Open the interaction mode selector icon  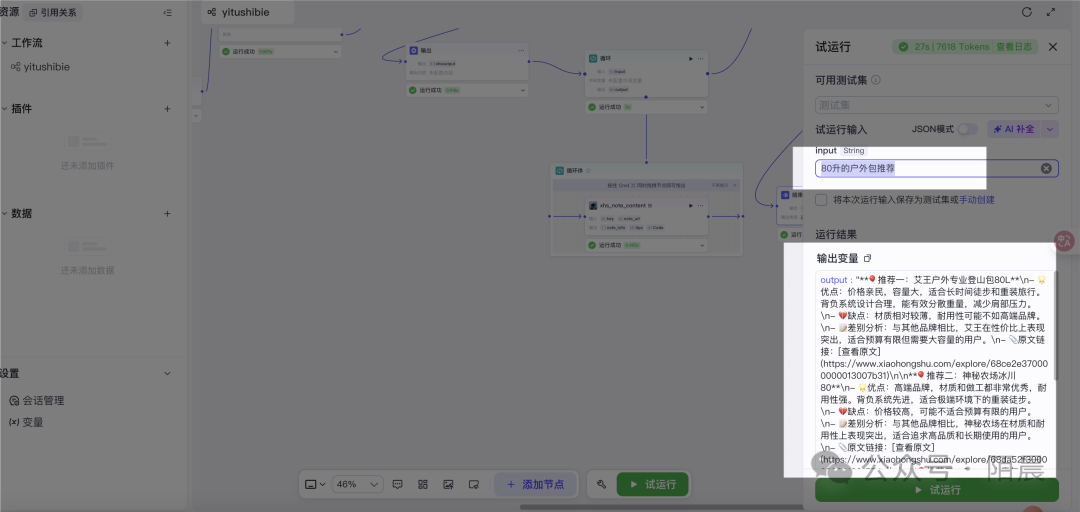(x=315, y=484)
